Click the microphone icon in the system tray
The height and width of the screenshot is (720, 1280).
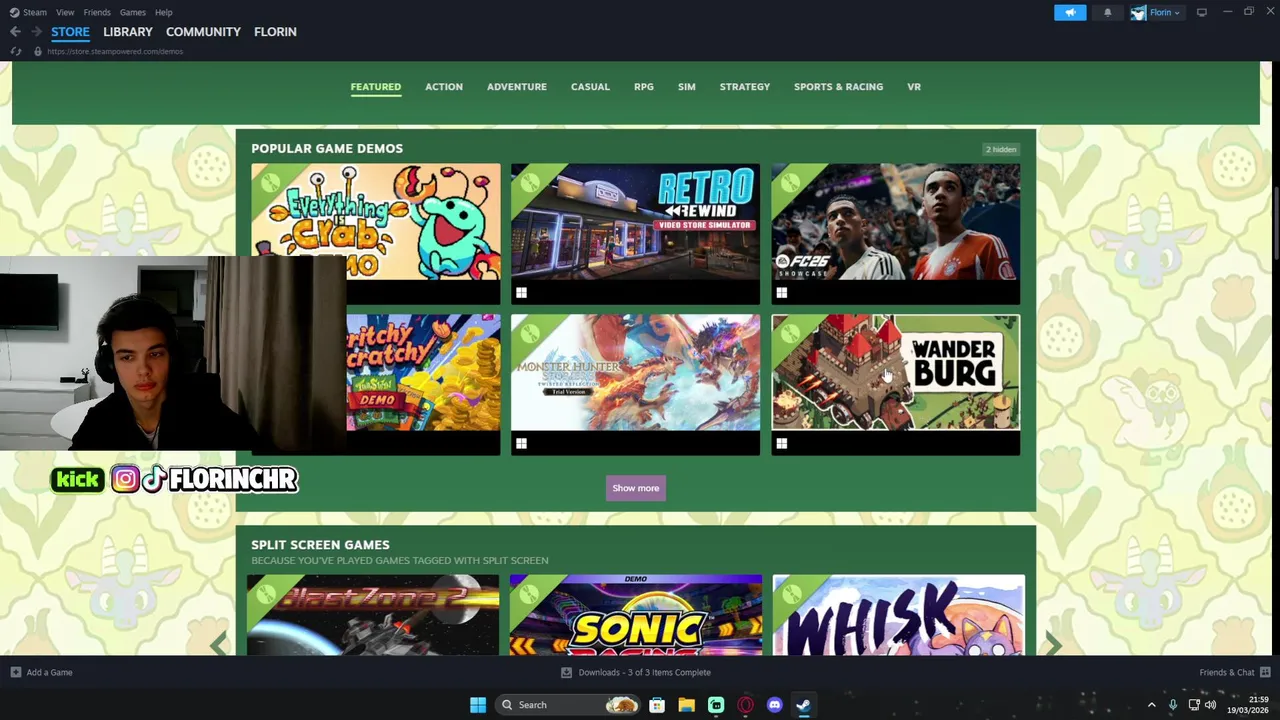pos(1173,705)
